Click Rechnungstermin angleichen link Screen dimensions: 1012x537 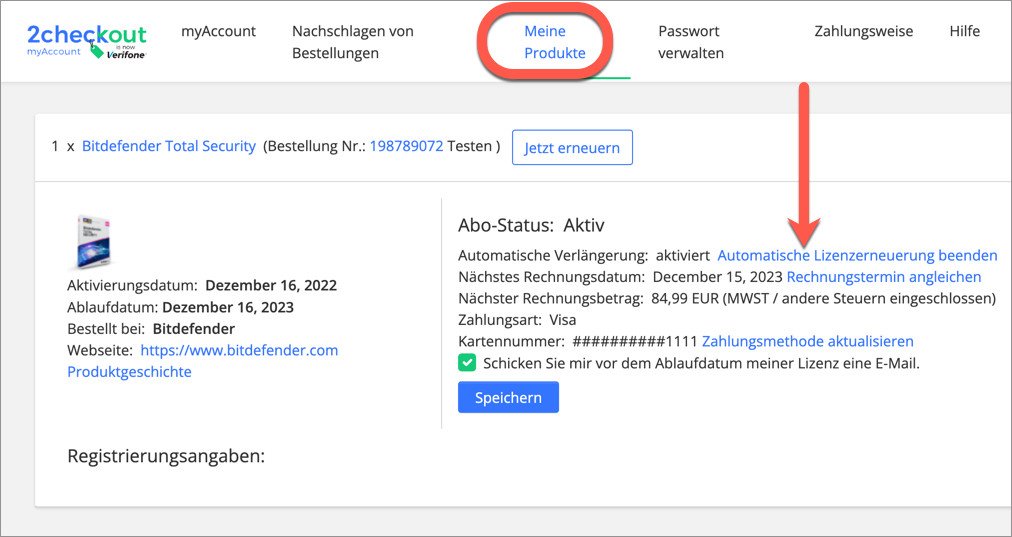pos(884,277)
